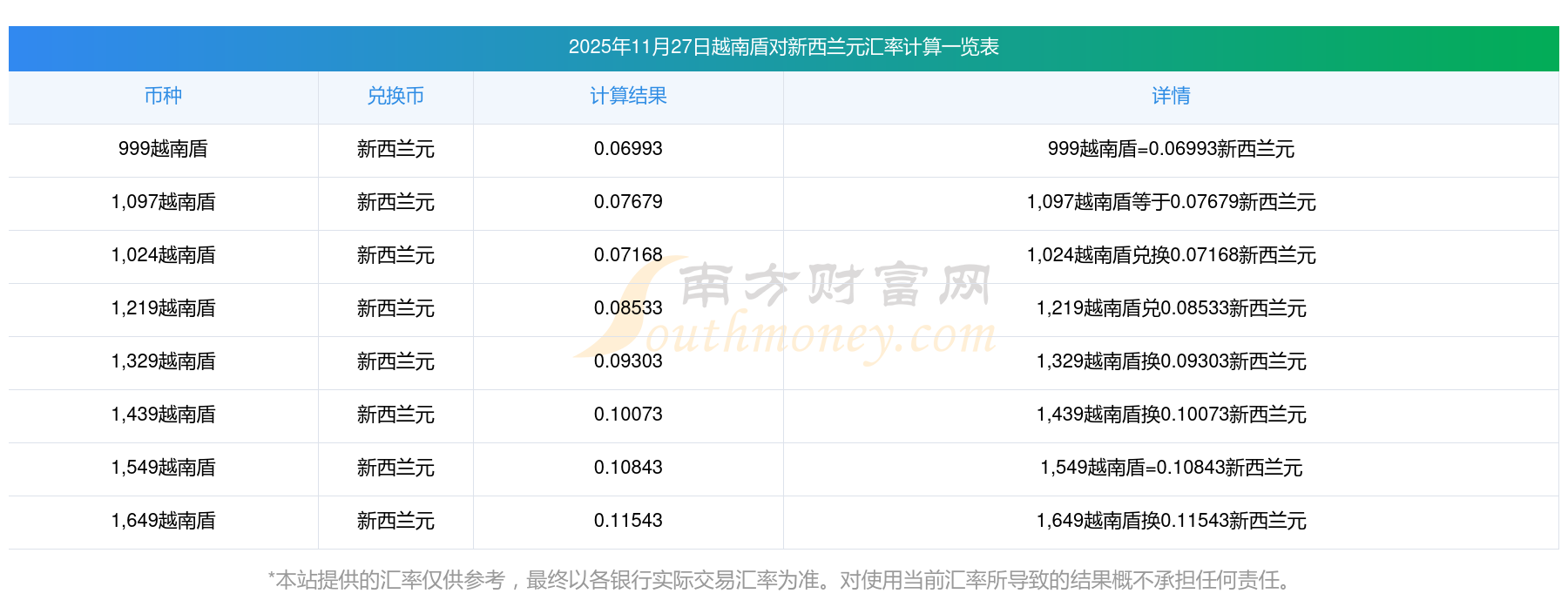Image resolution: width=1568 pixels, height=607 pixels.
Task: Click the '1,549越南盾' currency cell
Action: tap(163, 468)
